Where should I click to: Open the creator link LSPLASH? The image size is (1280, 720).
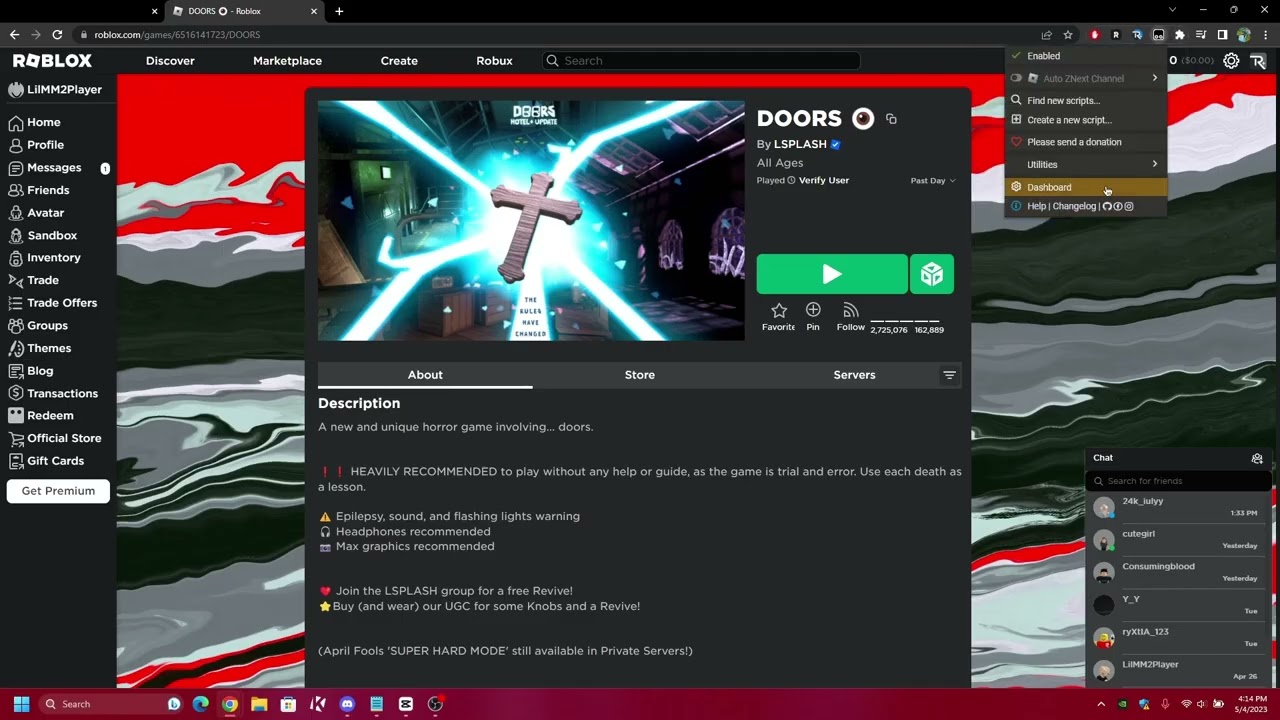(800, 144)
